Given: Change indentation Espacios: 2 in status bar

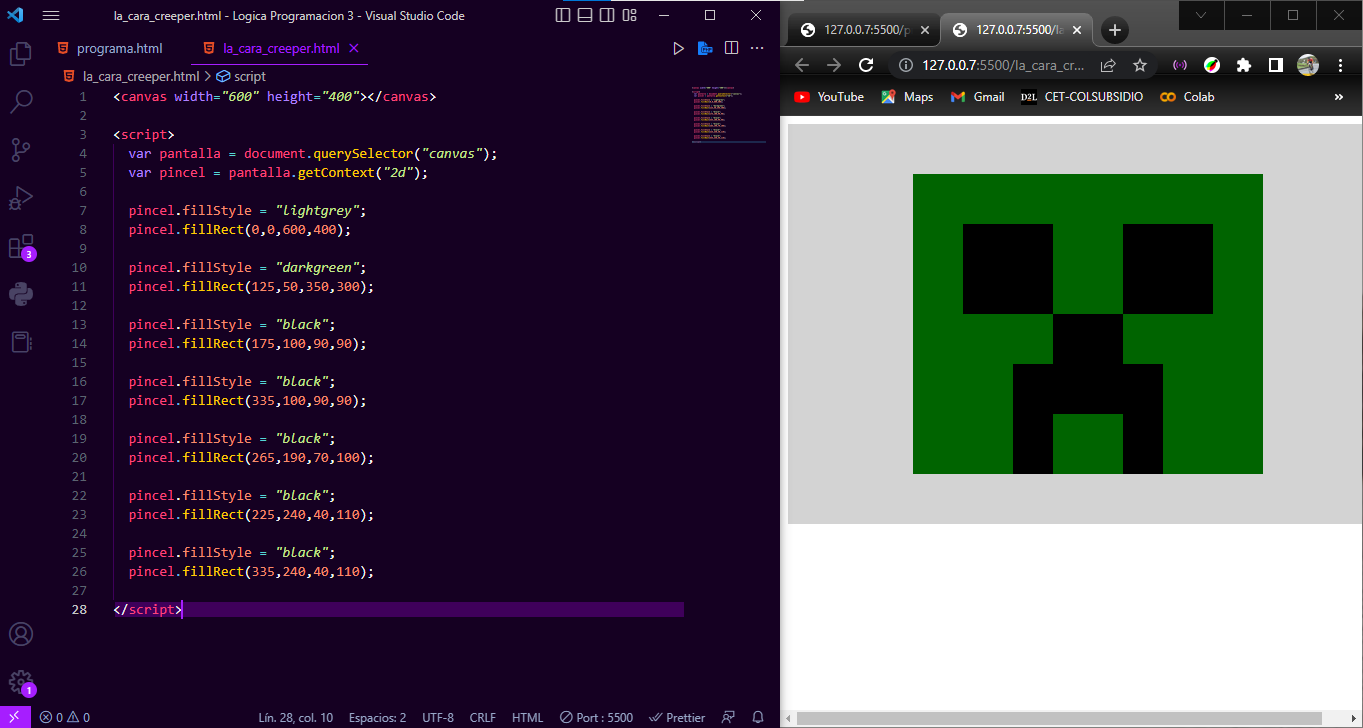Looking at the screenshot, I should [377, 717].
